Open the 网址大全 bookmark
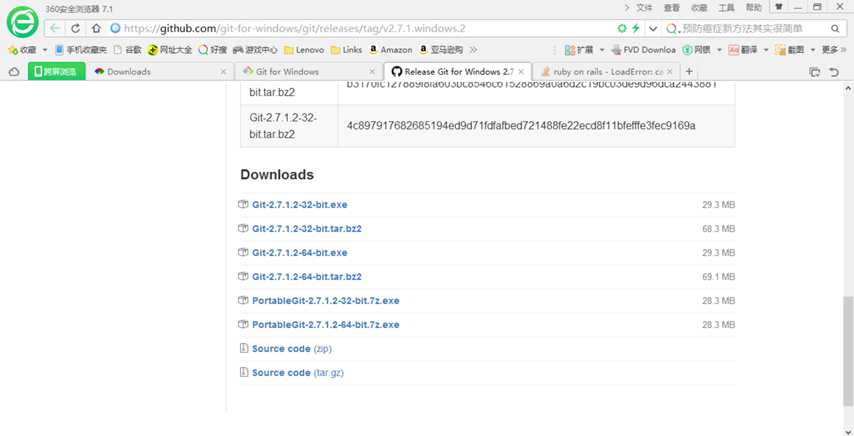Viewport: 854px width, 436px height. click(x=170, y=50)
